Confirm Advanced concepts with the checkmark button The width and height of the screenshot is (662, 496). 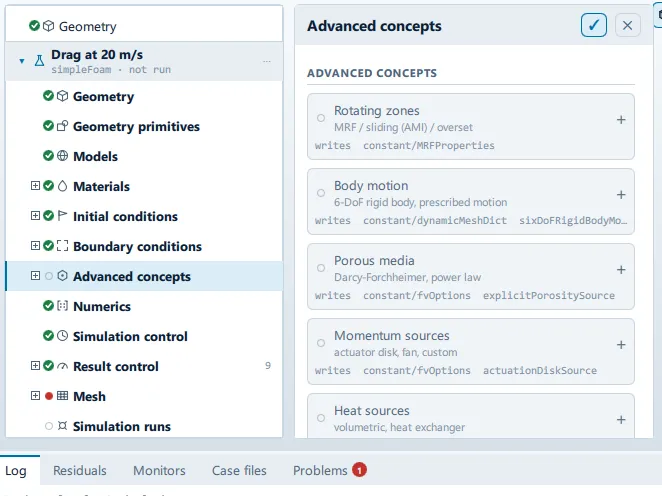pos(594,25)
